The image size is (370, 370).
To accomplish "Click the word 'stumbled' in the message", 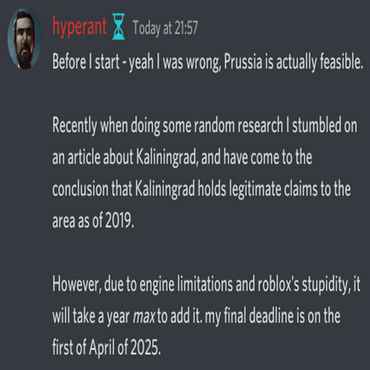I will click(316, 126).
